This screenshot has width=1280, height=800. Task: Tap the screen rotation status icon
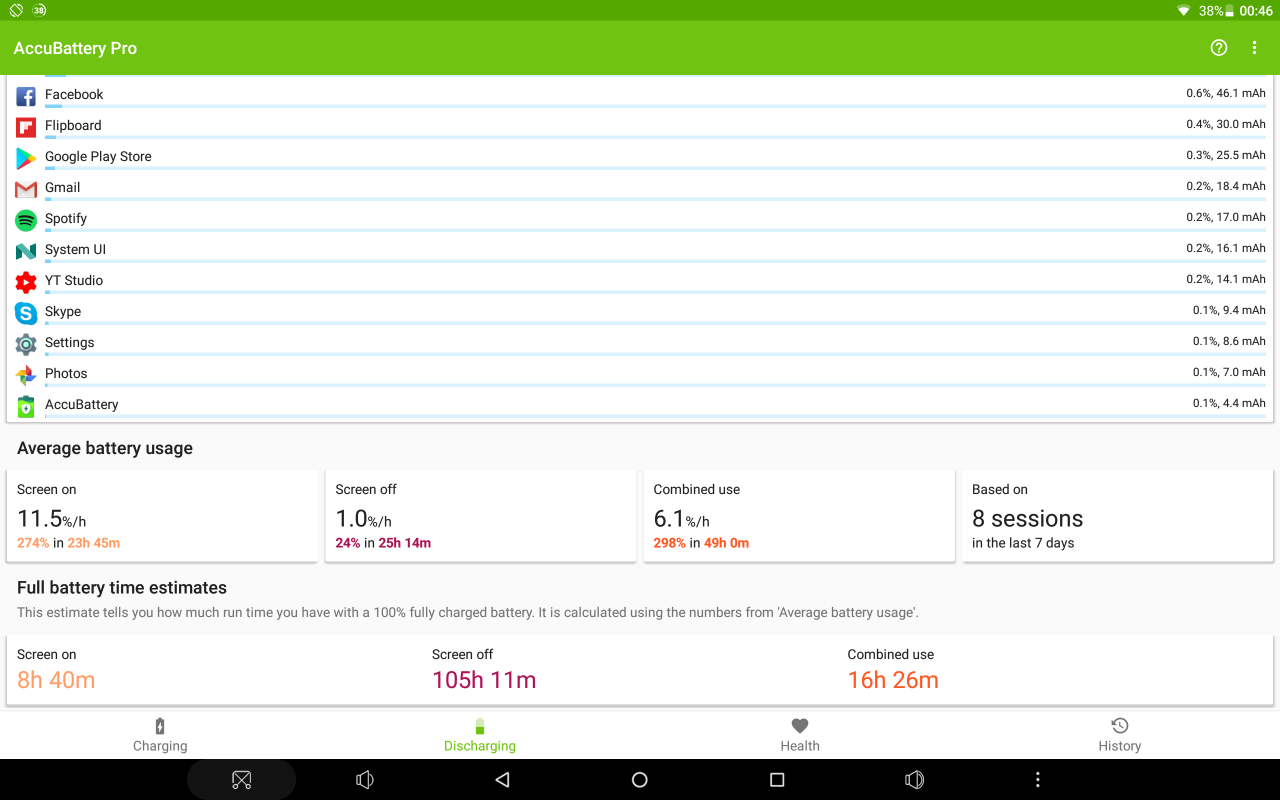click(16, 10)
